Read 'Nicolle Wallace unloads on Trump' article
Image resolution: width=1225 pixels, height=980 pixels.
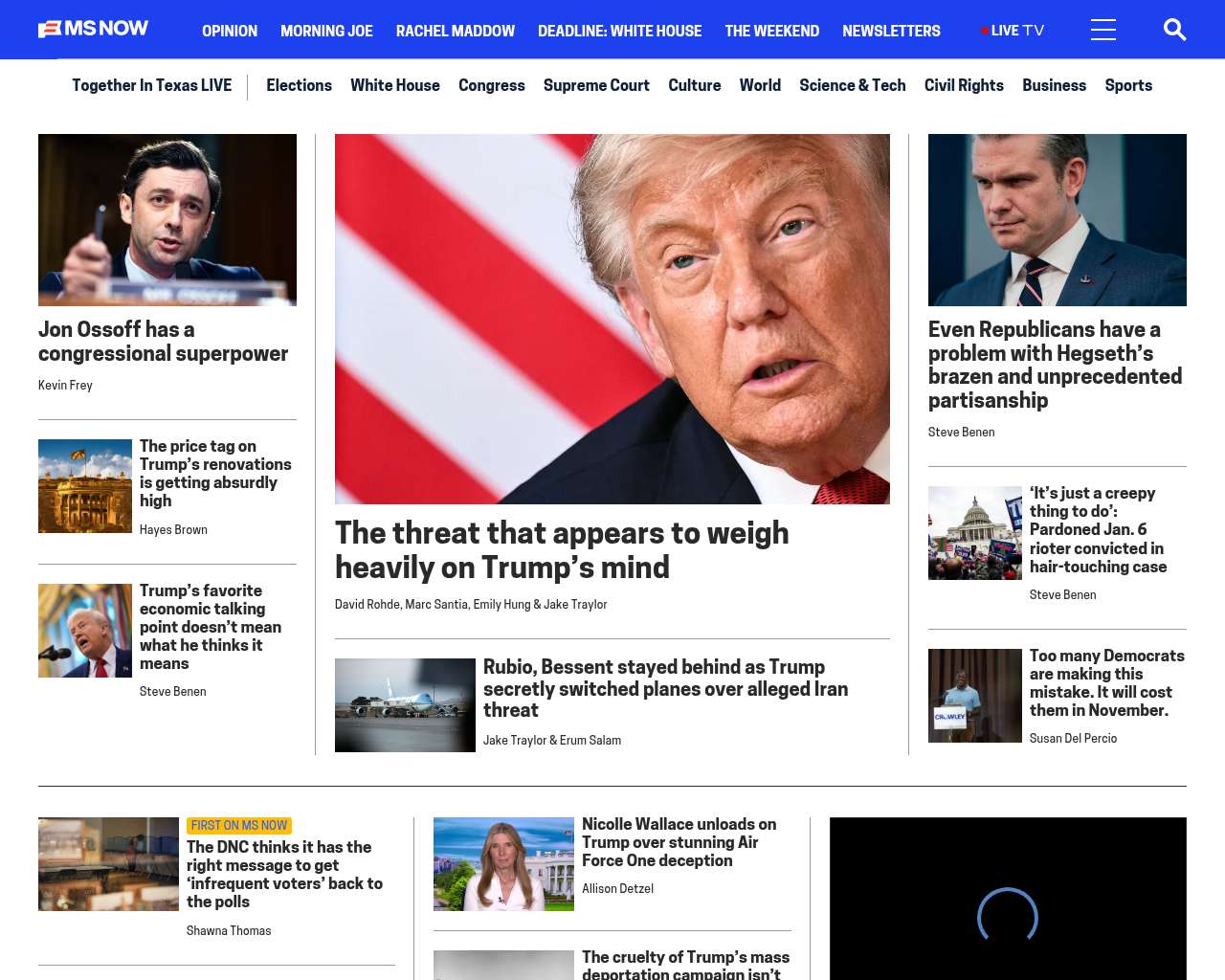click(x=679, y=842)
